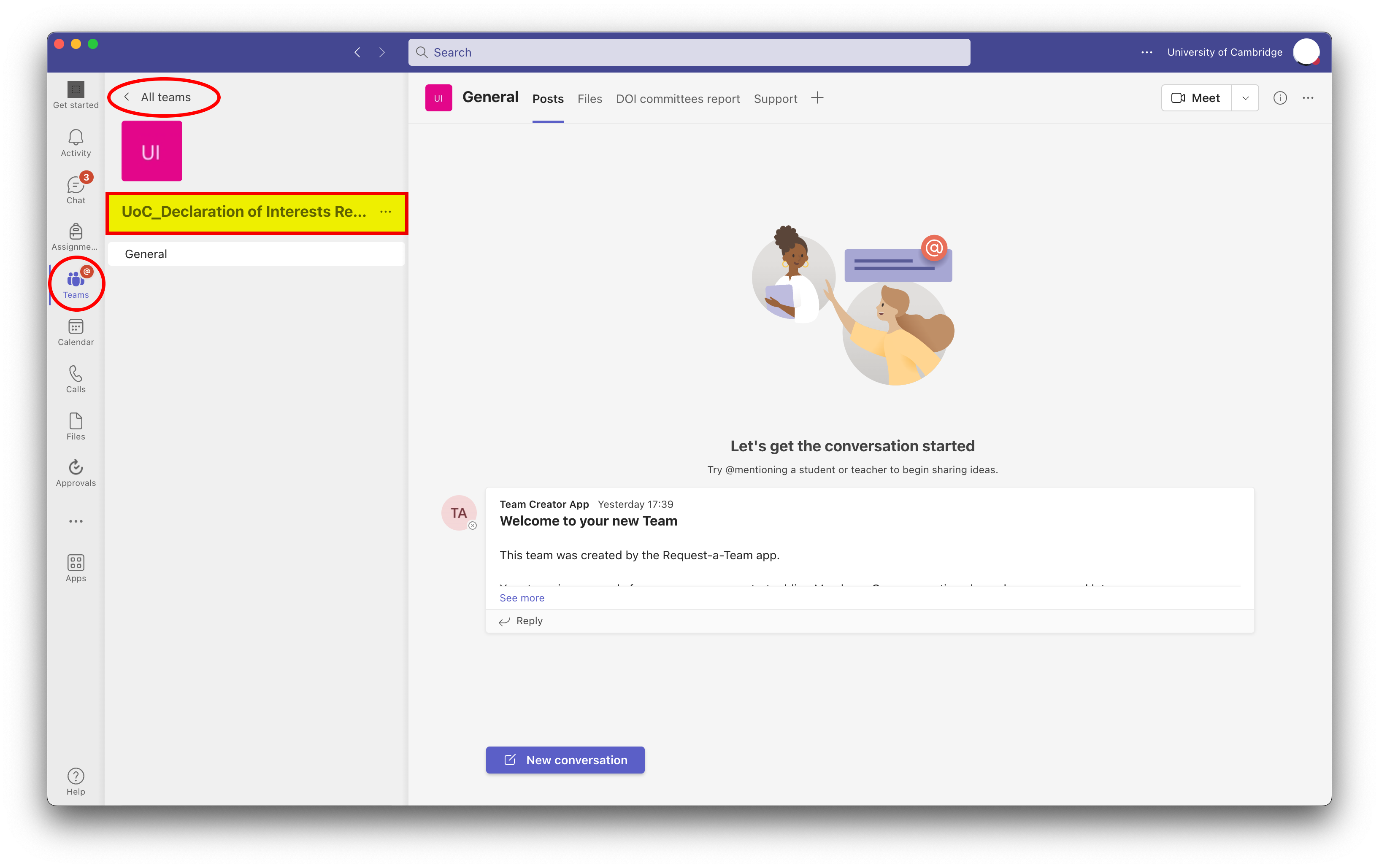Open Settings and more in title bar
This screenshot has width=1379, height=868.
pos(1146,52)
